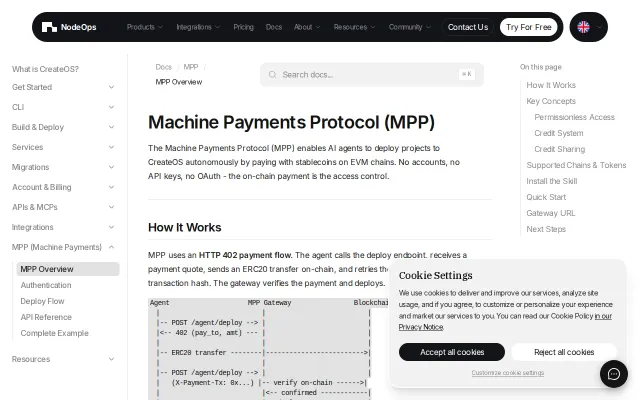Image resolution: width=640 pixels, height=400 pixels.
Task: Expand the CLI sidebar section
Action: pyautogui.click(x=63, y=107)
